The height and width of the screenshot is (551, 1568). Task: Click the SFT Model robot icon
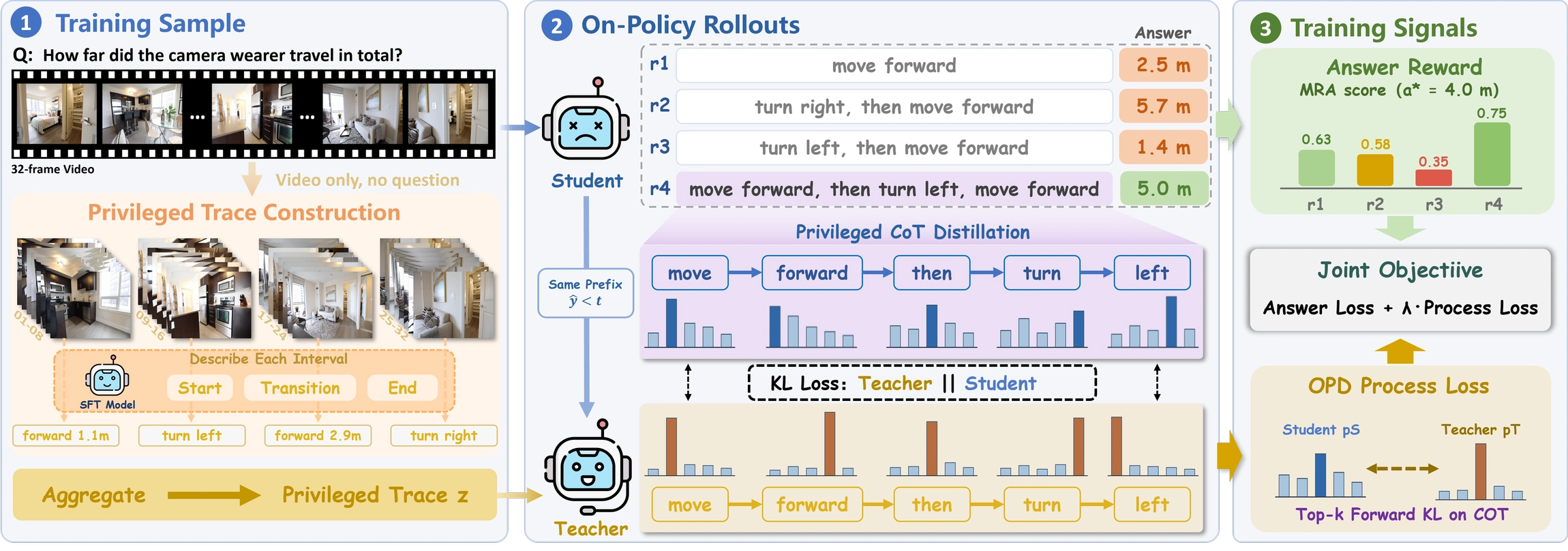107,376
